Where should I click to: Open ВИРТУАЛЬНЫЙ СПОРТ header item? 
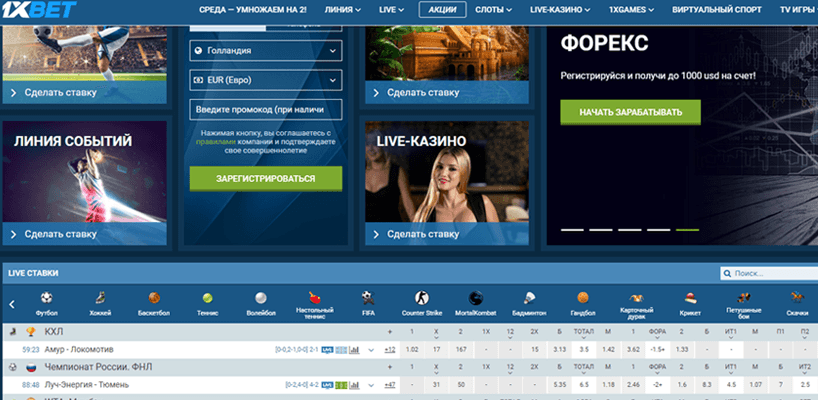(717, 9)
